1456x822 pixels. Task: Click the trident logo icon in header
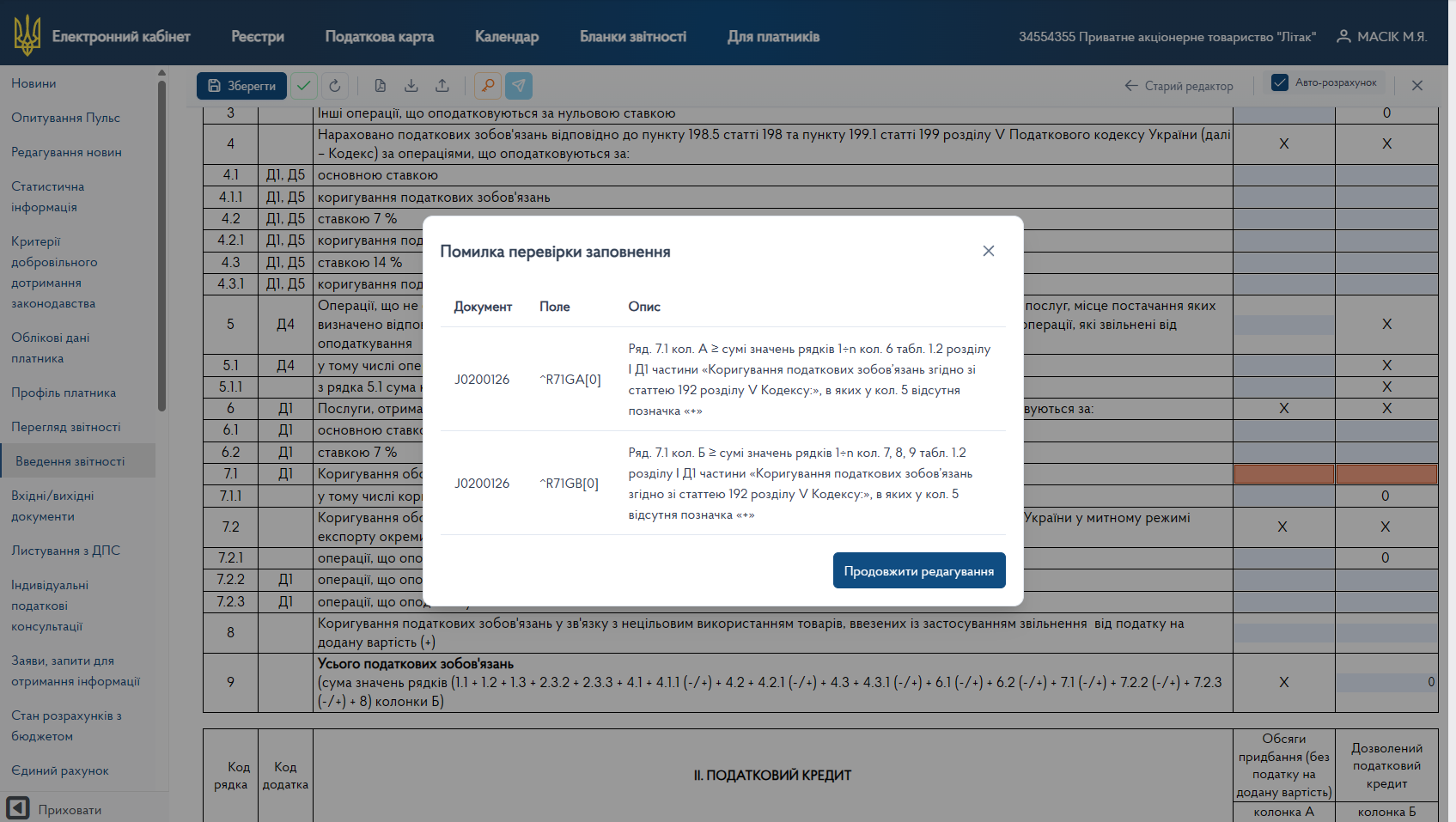[x=27, y=35]
